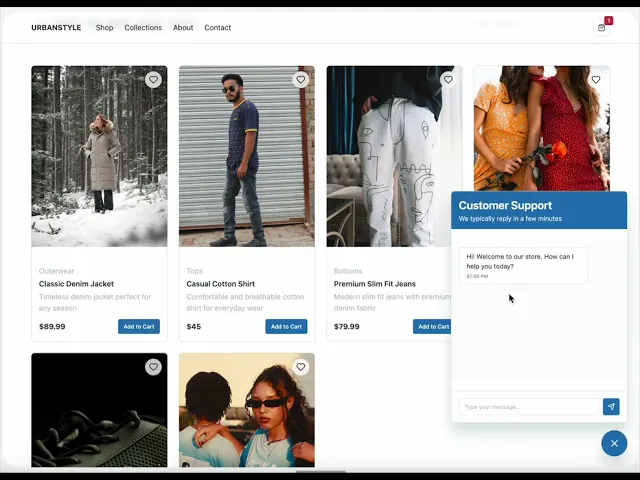Open the About page

183,27
